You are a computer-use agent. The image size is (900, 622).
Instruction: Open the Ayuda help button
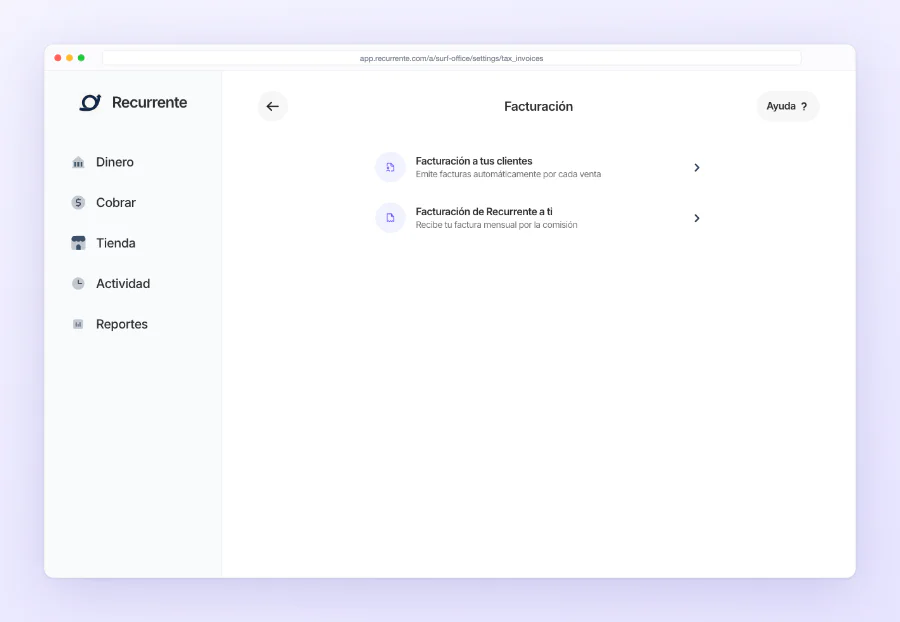click(x=788, y=106)
